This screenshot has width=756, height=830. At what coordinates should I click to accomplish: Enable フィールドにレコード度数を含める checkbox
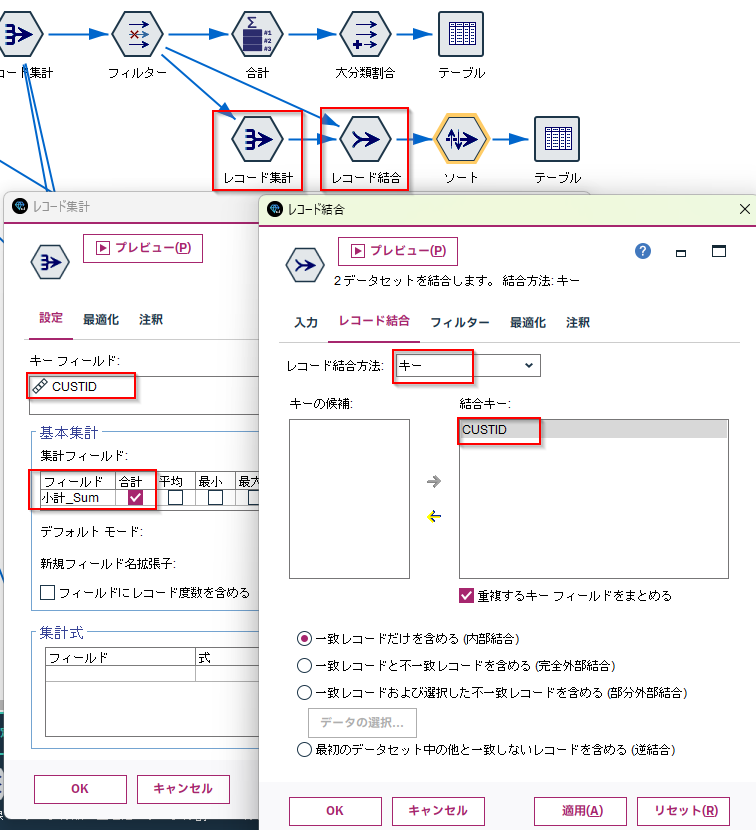point(48,592)
